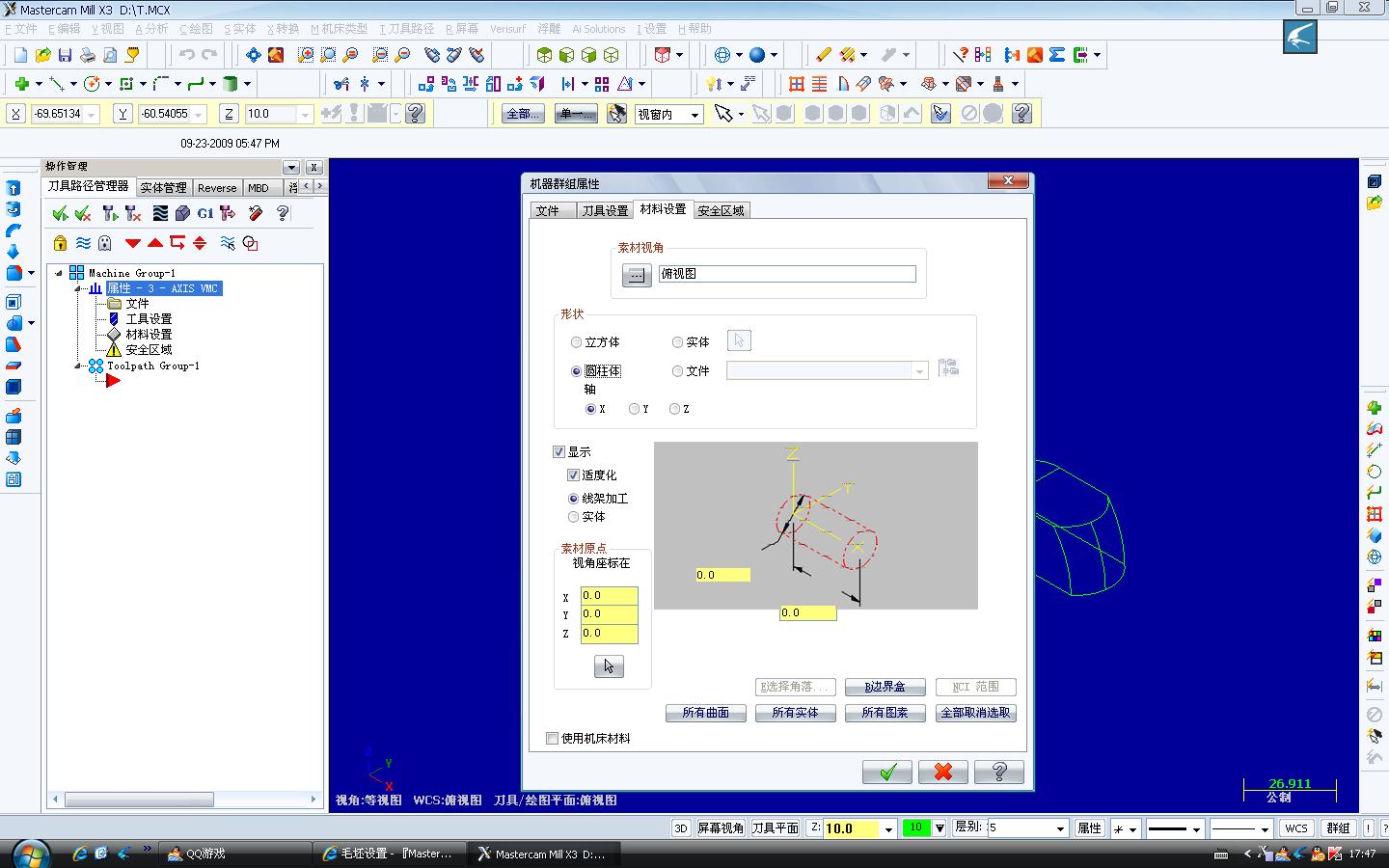Select the 圆柱体 shape radio button
The width and height of the screenshot is (1389, 868).
(577, 371)
